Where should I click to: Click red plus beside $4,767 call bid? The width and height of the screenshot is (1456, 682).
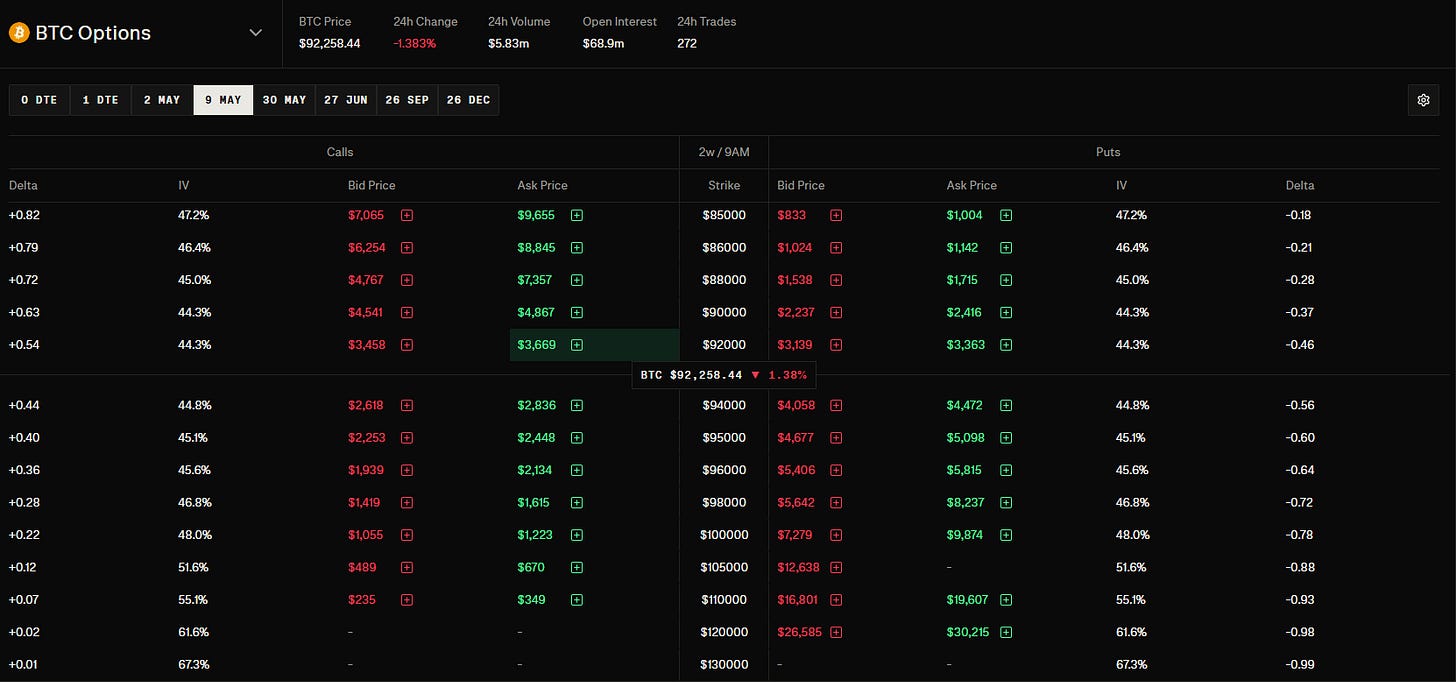[407, 280]
